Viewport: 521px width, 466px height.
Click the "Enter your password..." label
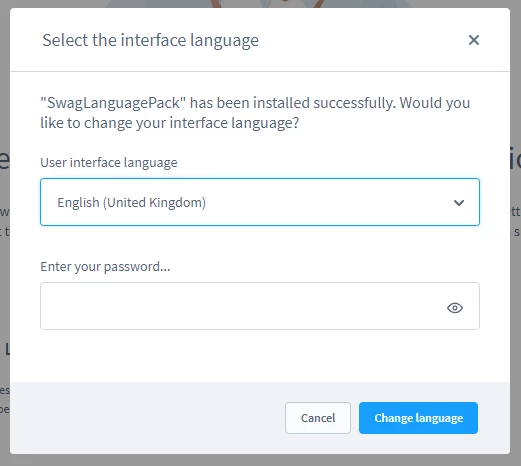click(105, 267)
